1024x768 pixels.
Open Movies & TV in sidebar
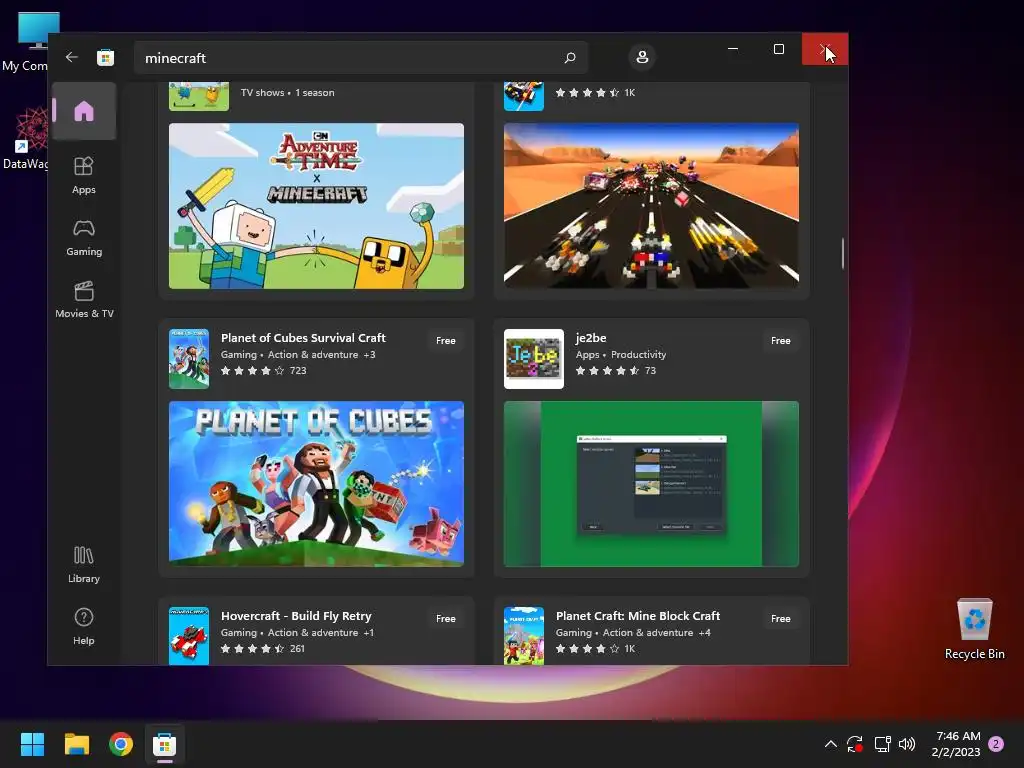(x=84, y=300)
